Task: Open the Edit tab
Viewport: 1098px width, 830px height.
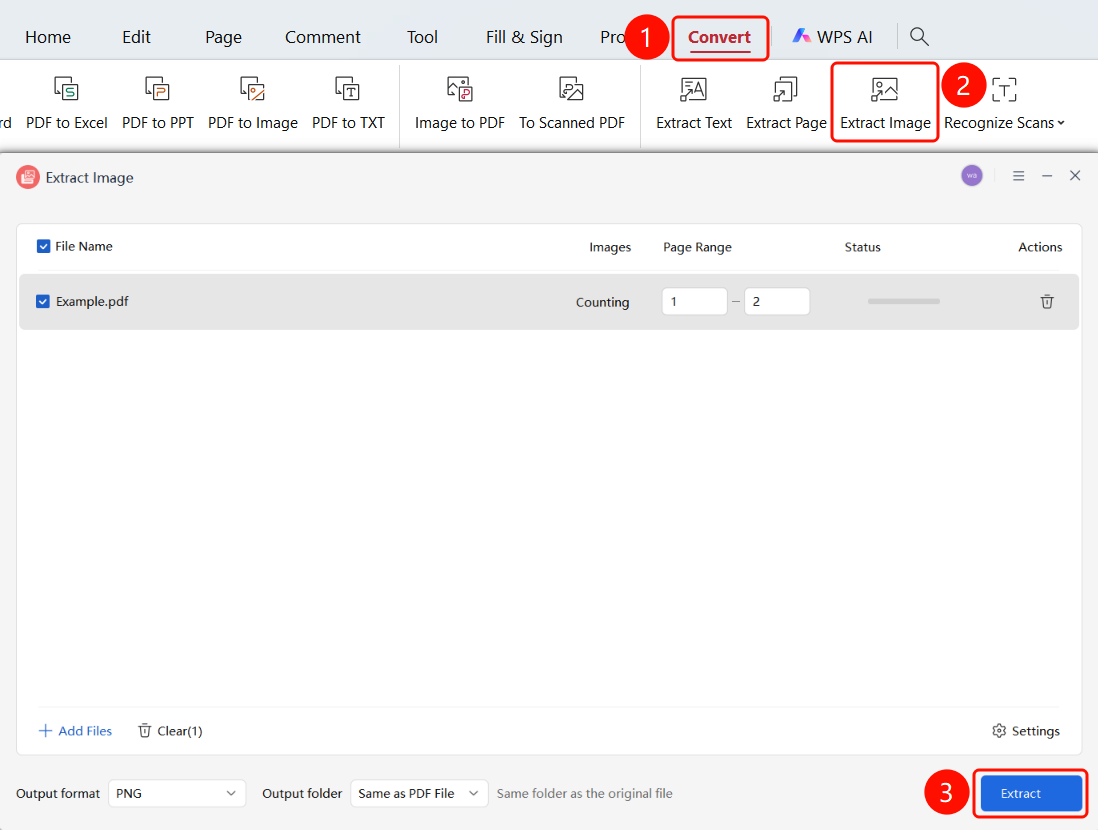Action: coord(136,37)
